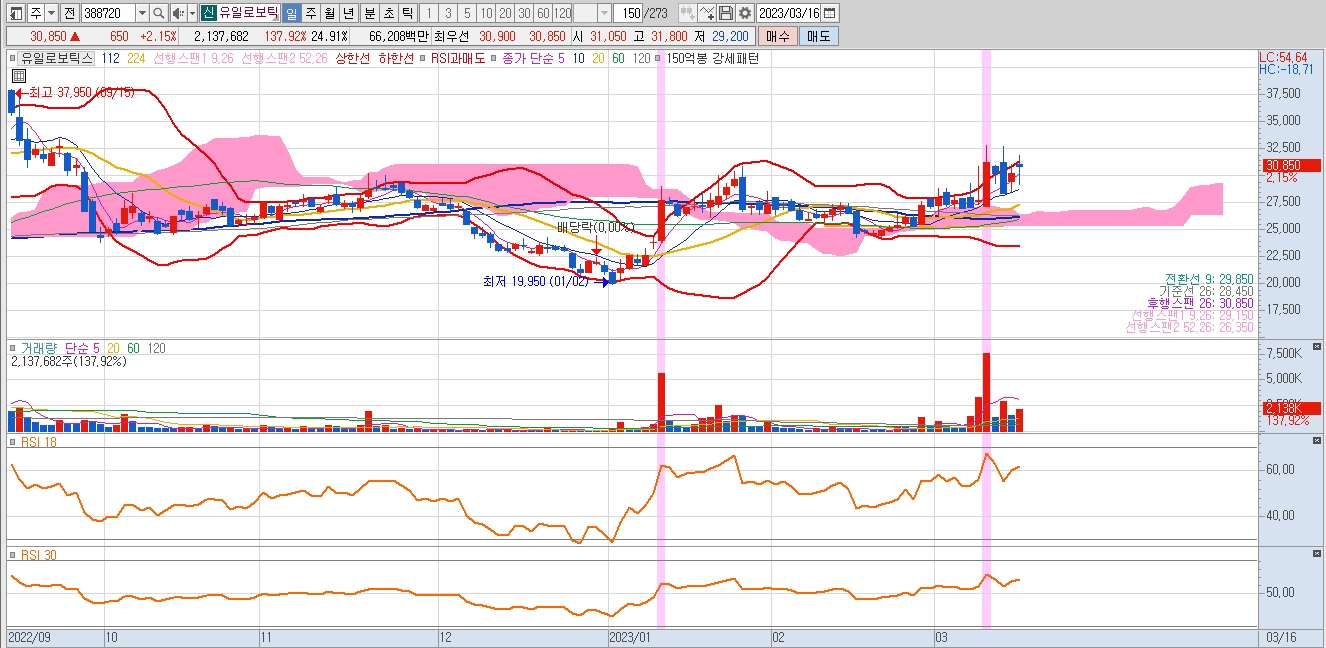Select 월 monthly period

pos(329,13)
